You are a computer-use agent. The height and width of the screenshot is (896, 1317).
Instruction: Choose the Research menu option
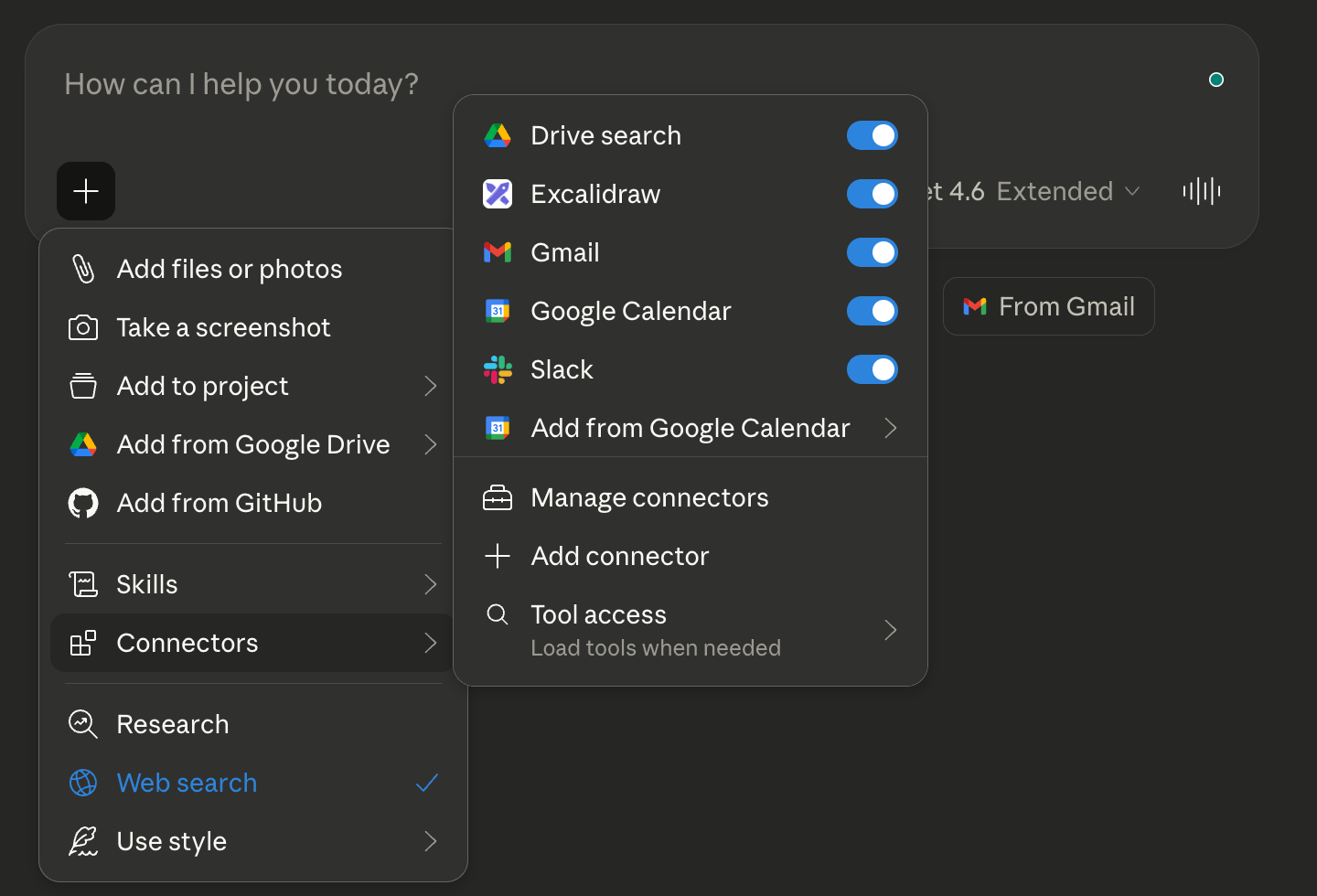252,724
